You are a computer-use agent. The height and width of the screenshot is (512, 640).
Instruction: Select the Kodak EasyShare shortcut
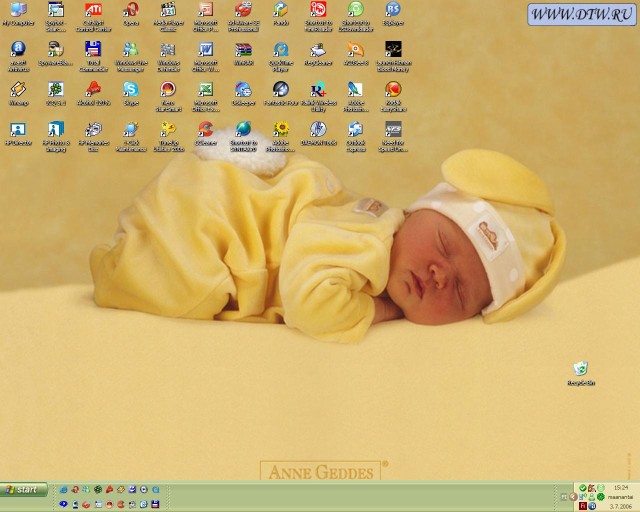click(393, 96)
